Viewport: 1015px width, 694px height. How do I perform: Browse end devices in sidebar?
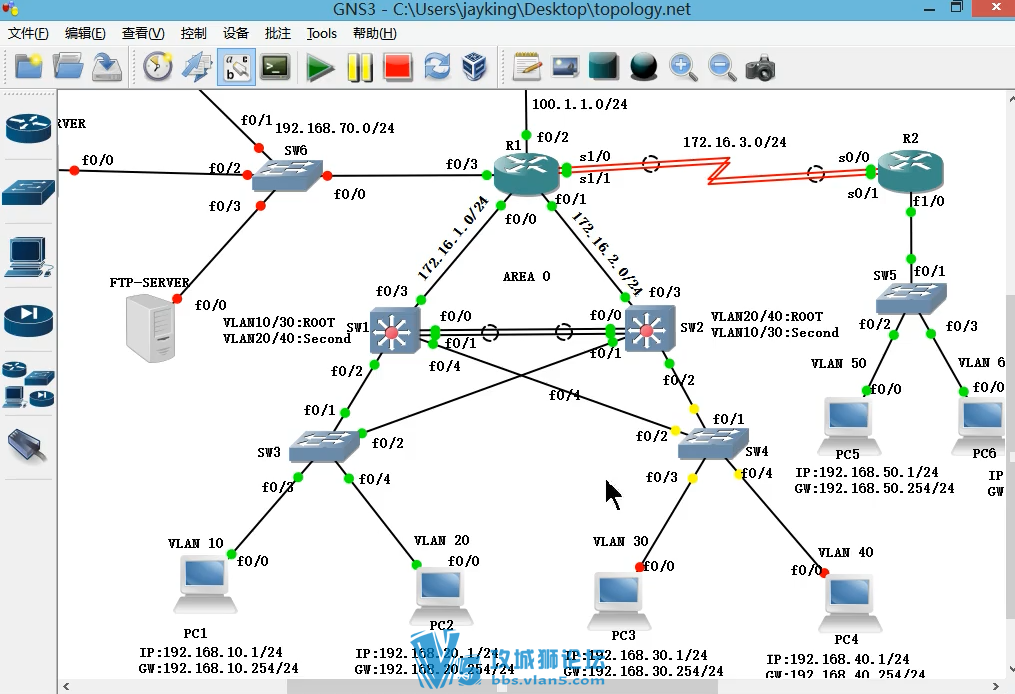[28, 258]
